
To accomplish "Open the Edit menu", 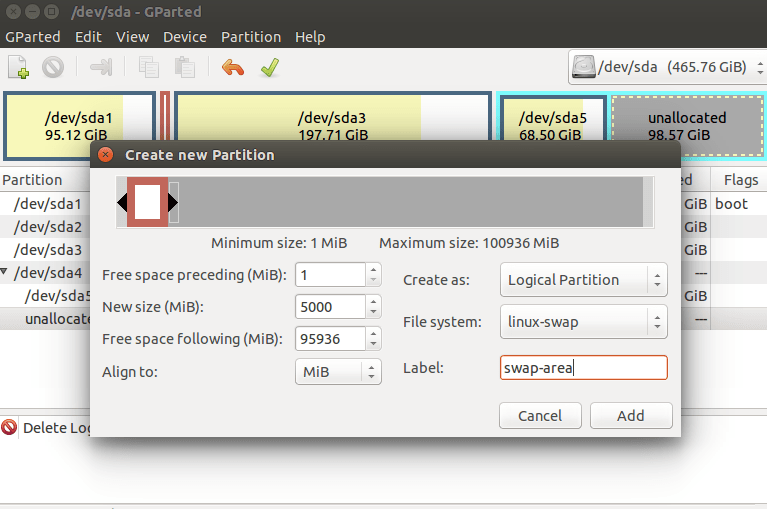I will 88,37.
